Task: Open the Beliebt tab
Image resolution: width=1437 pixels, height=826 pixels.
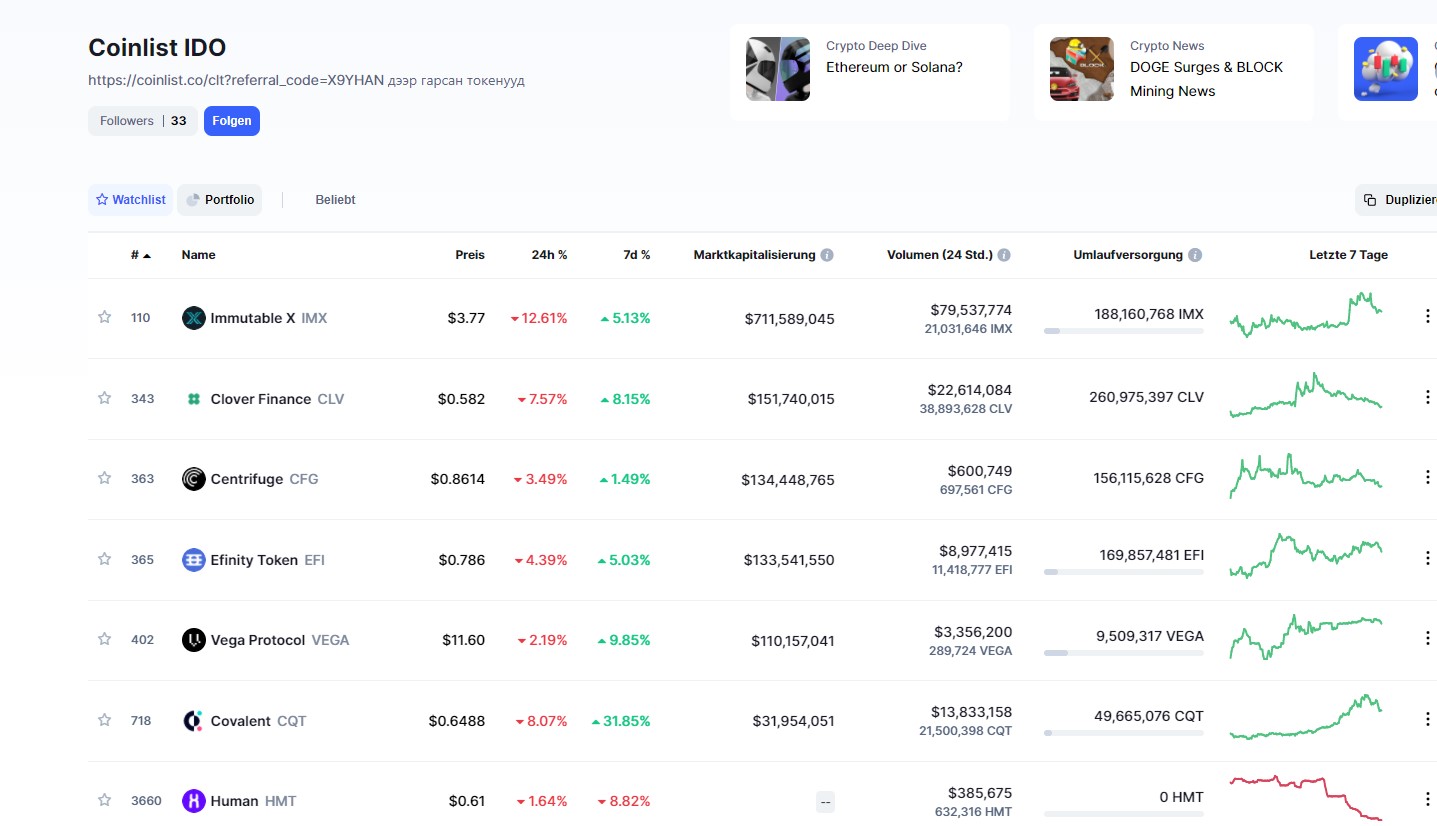Action: pos(335,200)
